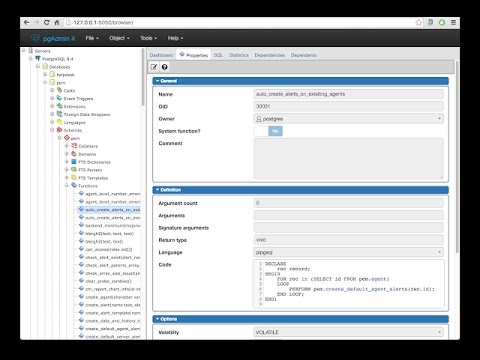The width and height of the screenshot is (480, 360).
Task: Select the Functions tree node
Action: click(x=88, y=186)
